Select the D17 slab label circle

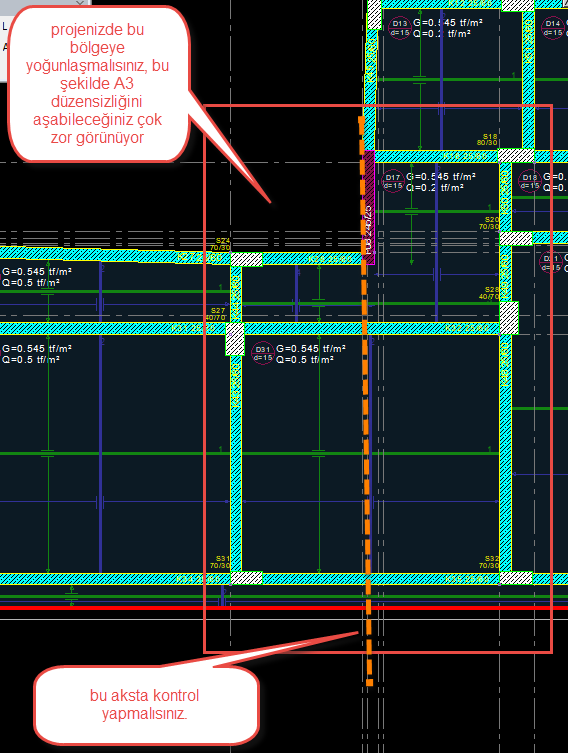(x=393, y=182)
